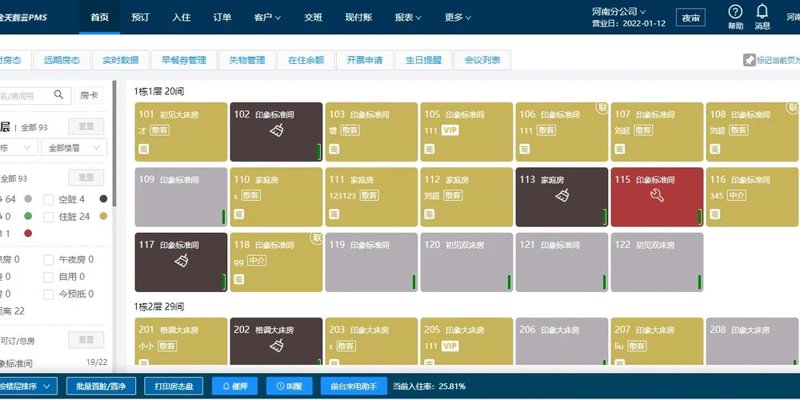Select the 生日提醒 sub-tab

point(423,60)
